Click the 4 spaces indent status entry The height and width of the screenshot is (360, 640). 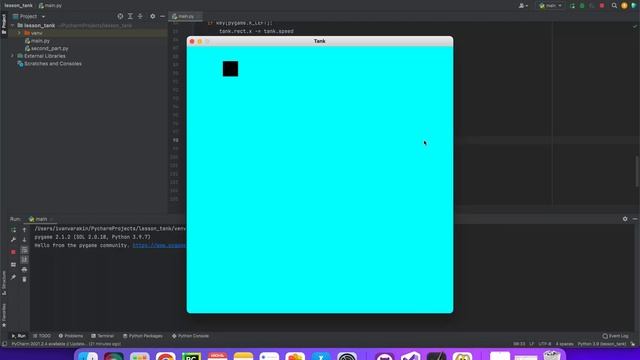pyautogui.click(x=564, y=344)
